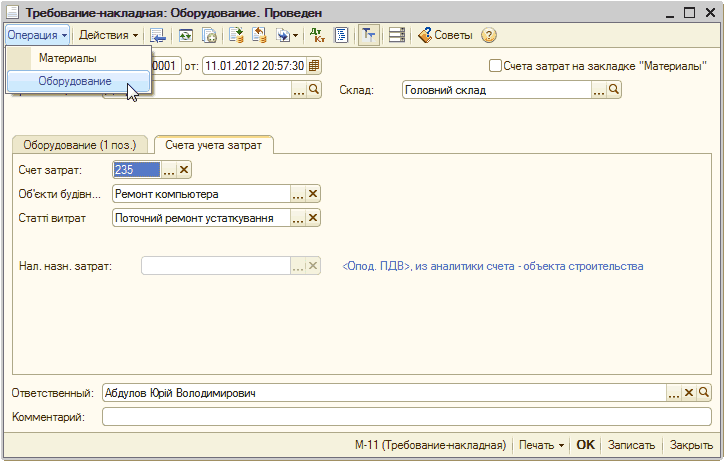This screenshot has height=461, width=724.
Task: Open Советы tips button
Action: point(445,35)
